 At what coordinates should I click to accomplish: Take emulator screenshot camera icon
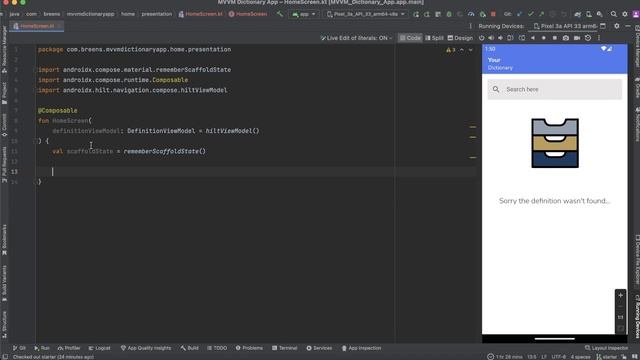(566, 38)
